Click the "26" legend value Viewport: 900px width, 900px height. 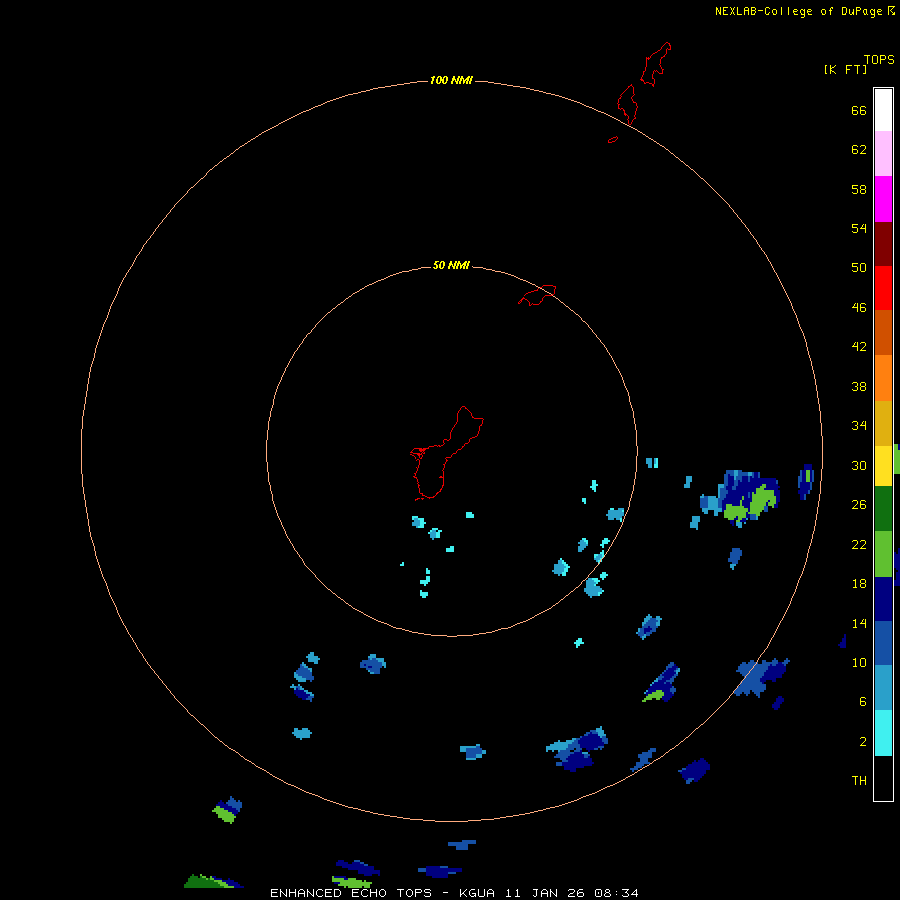click(x=859, y=505)
